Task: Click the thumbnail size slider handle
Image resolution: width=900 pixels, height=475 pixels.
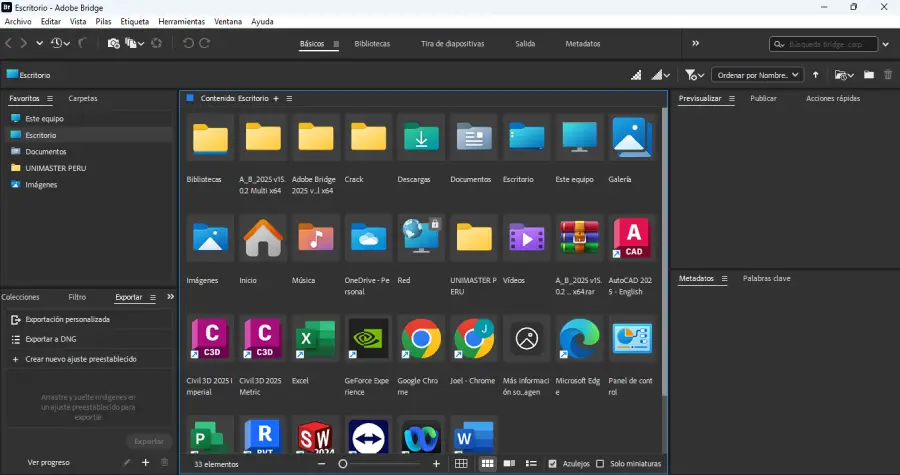Action: pos(343,464)
